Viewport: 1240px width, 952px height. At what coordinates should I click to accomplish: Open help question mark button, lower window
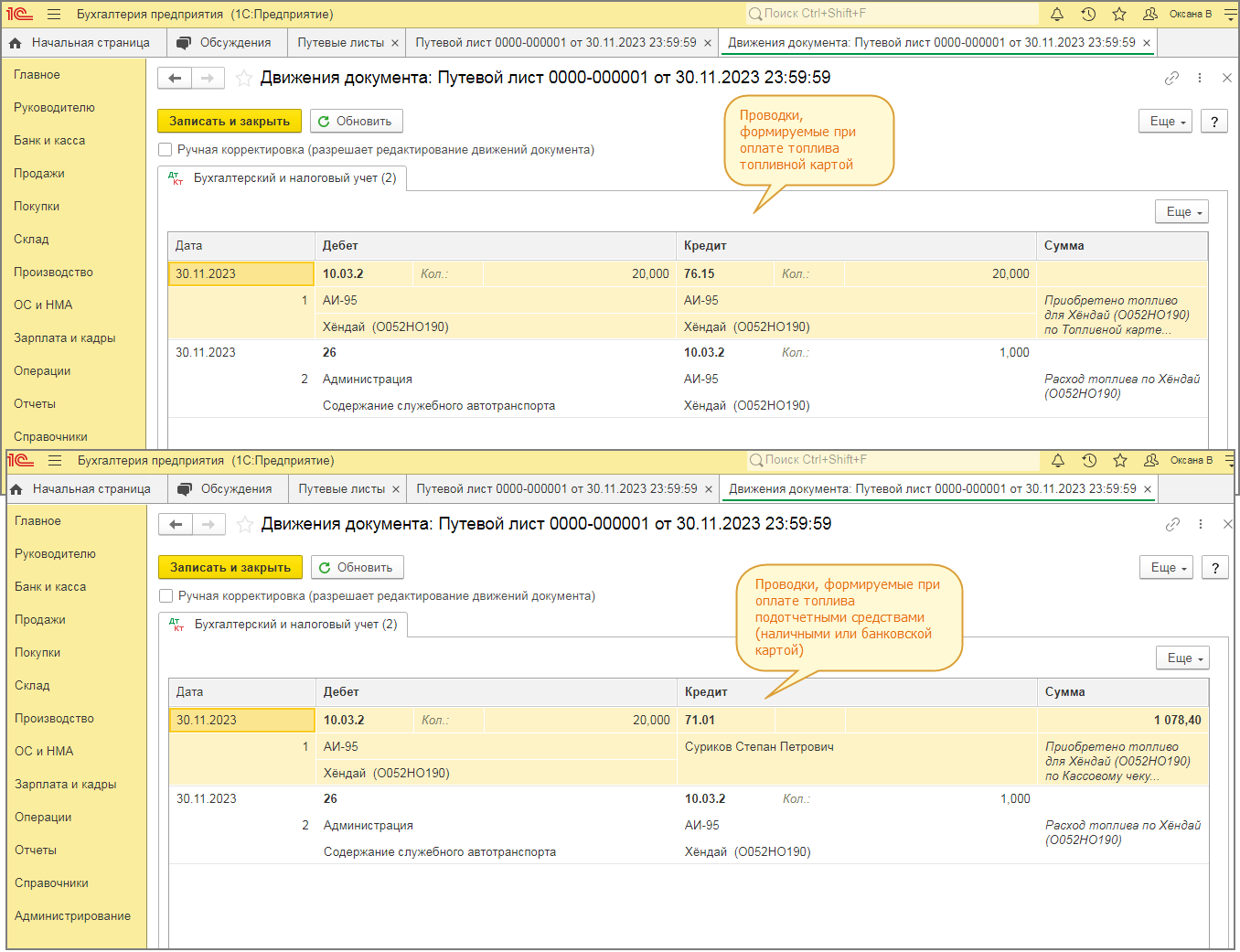[1215, 567]
